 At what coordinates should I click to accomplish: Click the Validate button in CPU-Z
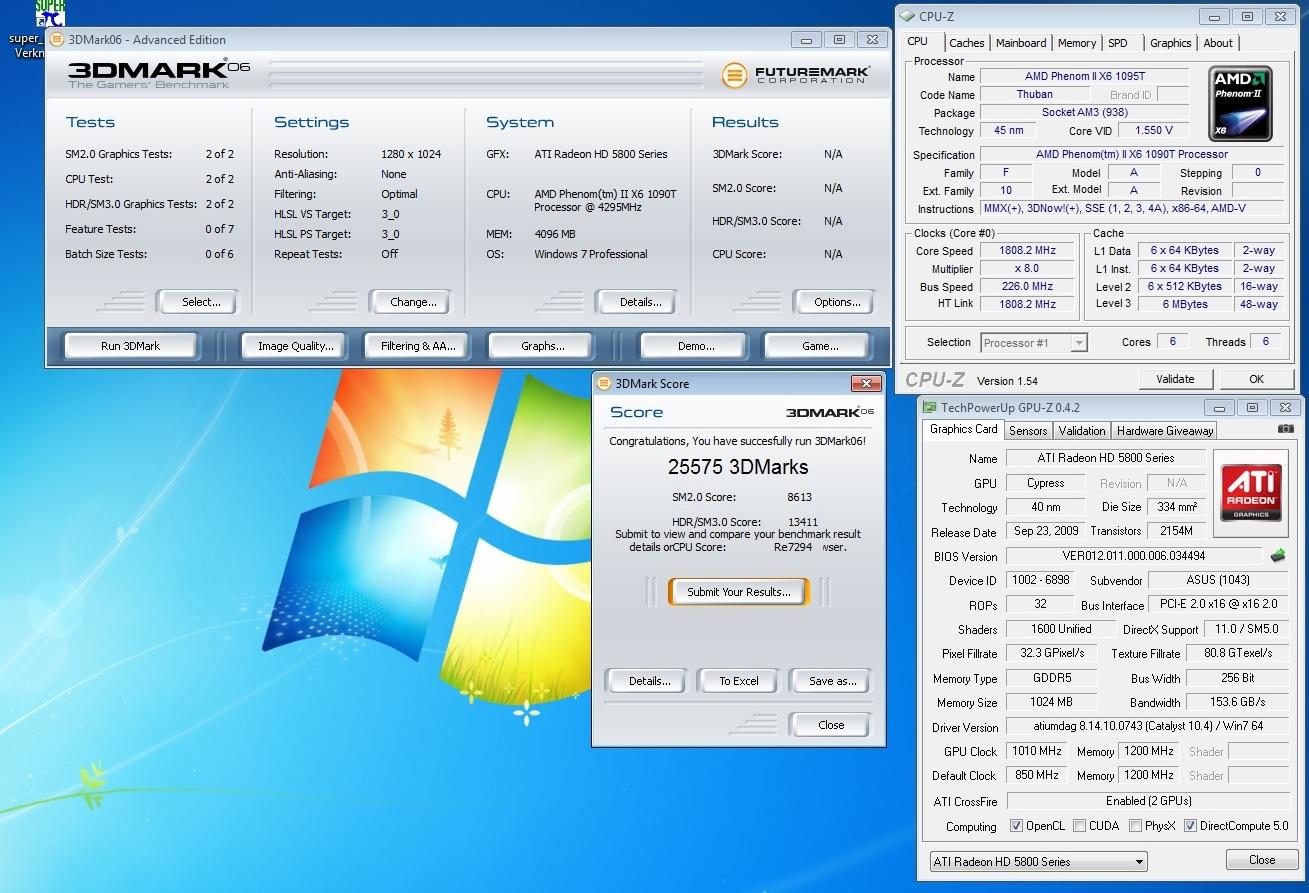[x=1175, y=379]
